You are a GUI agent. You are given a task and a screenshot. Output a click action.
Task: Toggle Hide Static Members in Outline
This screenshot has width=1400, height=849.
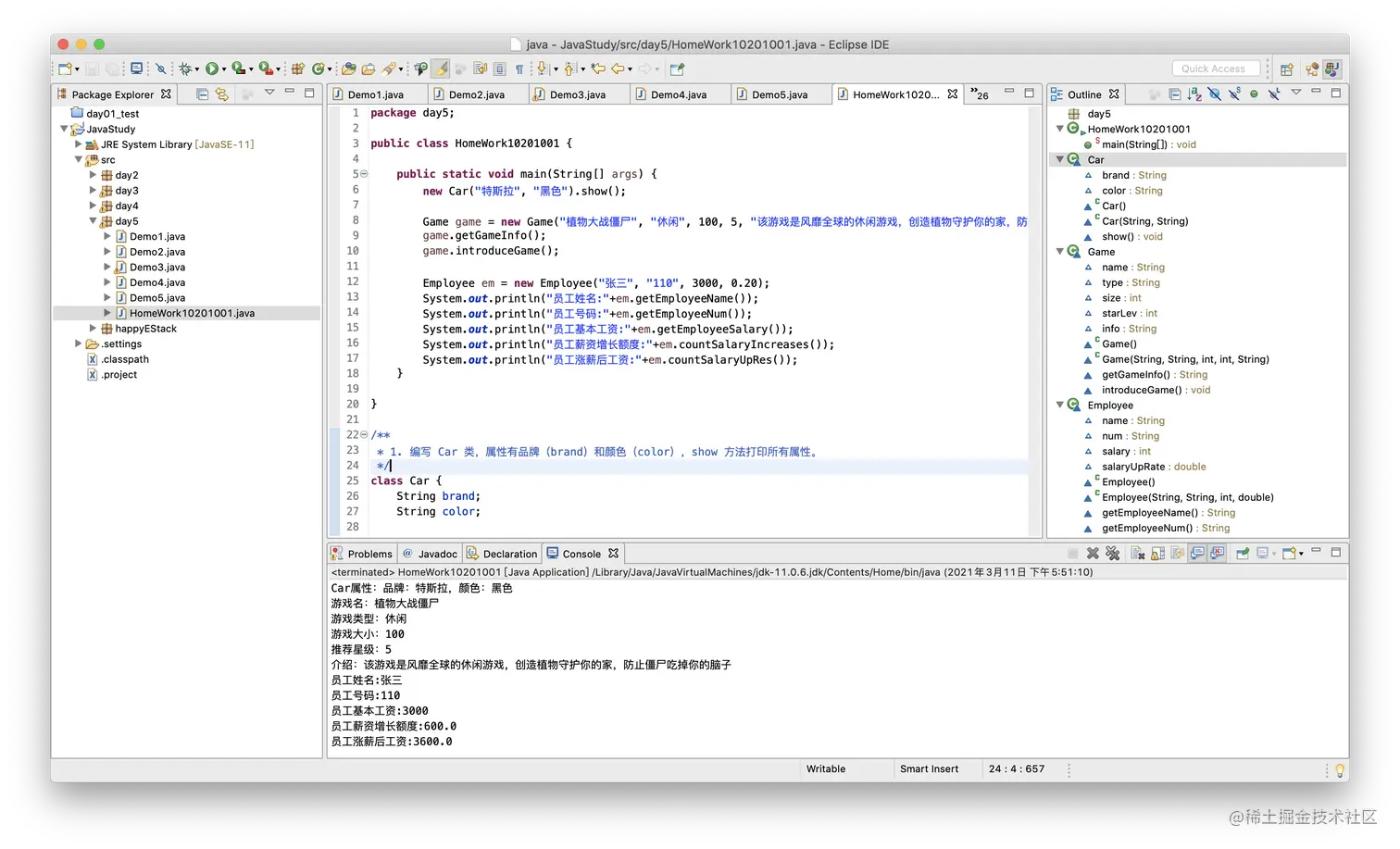(1234, 94)
